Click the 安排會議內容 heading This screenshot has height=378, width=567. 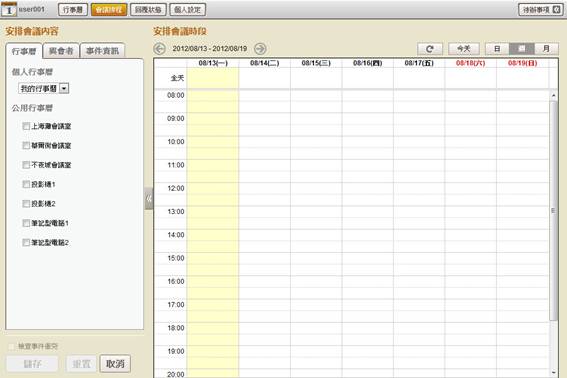[32, 31]
